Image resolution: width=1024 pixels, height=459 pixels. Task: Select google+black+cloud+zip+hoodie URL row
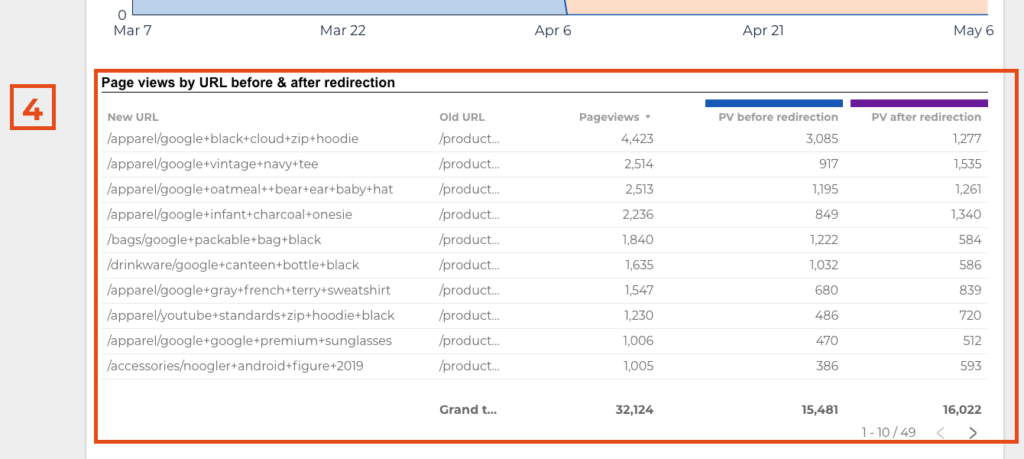coord(545,139)
